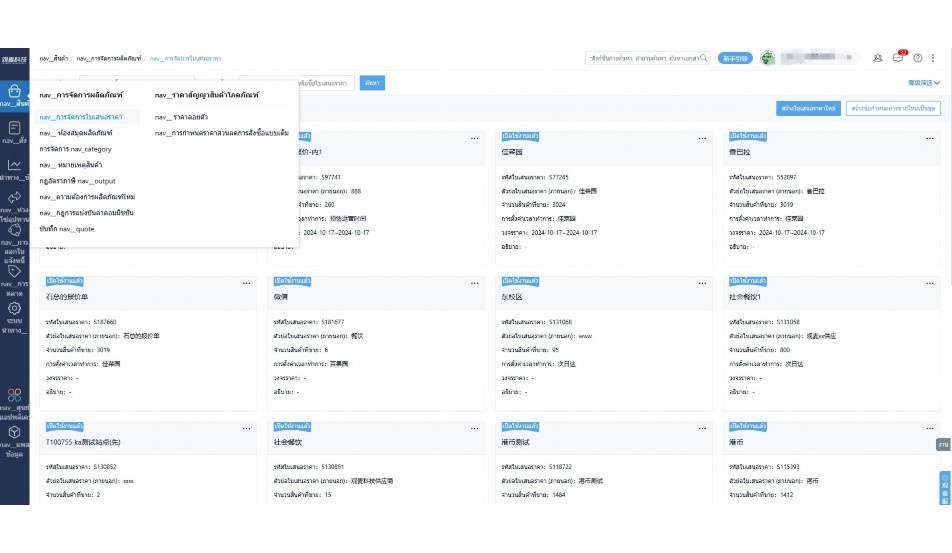Click the cube icon in sidebar
Image resolution: width=952 pixels, height=553 pixels.
14,432
